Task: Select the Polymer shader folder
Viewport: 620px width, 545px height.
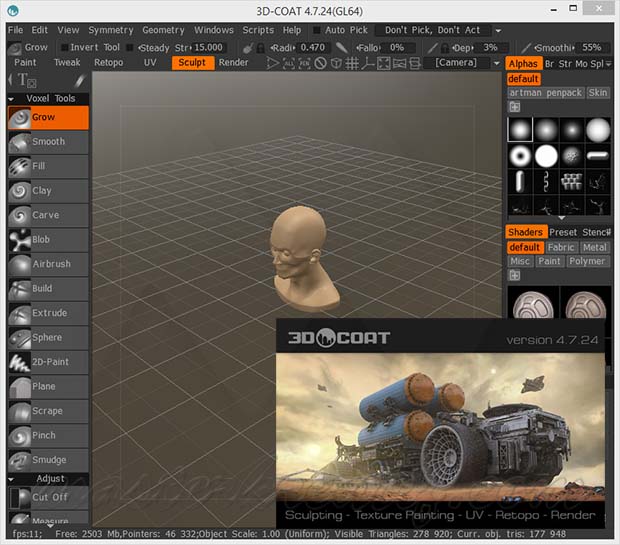Action: coord(587,261)
